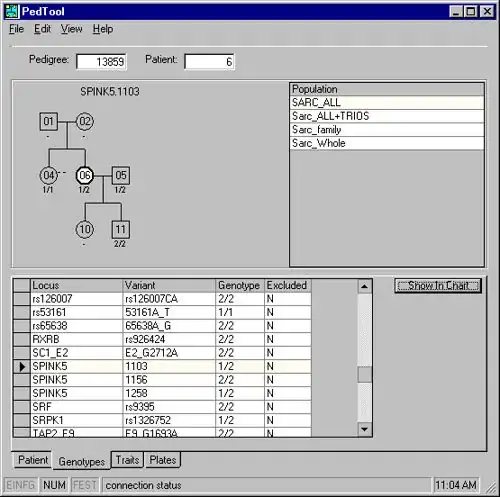Select pedigree node 10
This screenshot has width=500, height=497.
pos(85,229)
